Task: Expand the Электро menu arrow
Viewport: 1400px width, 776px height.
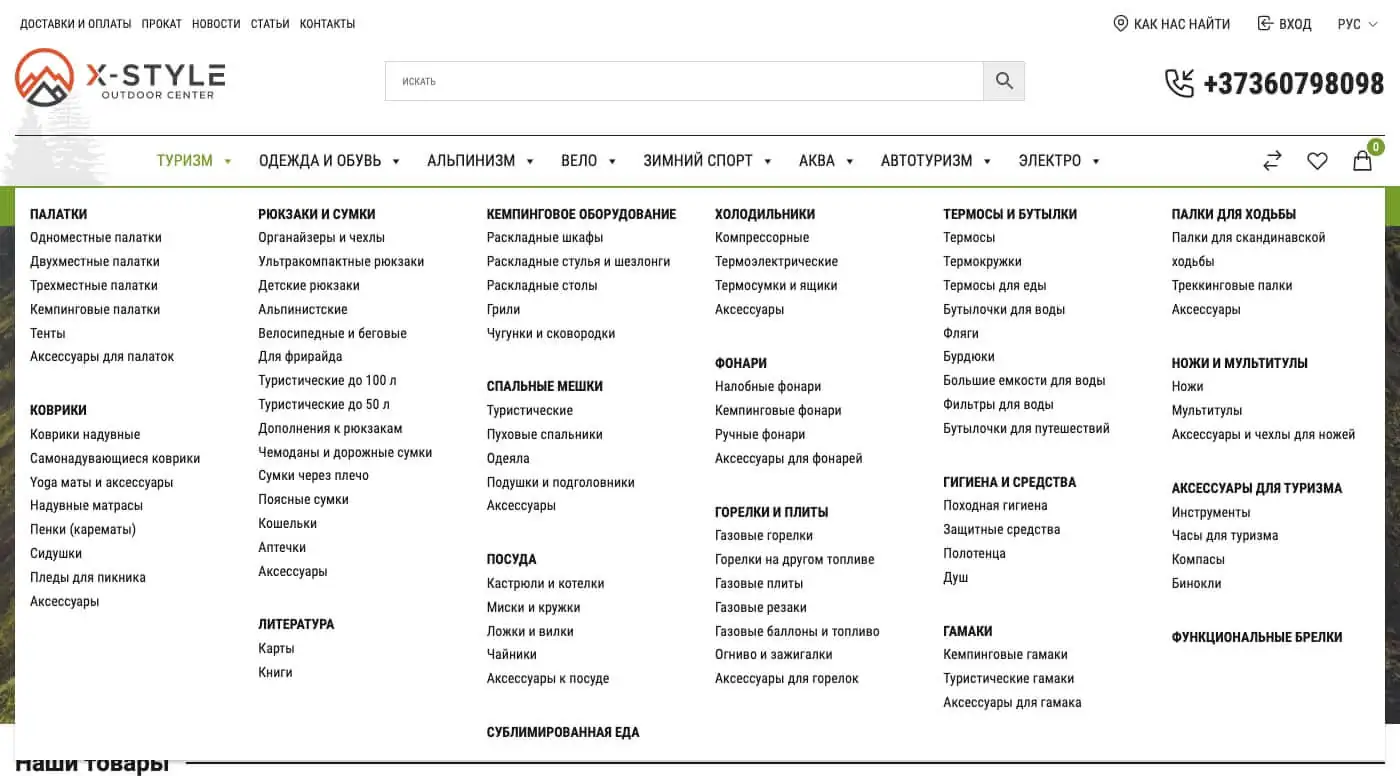Action: [1096, 161]
